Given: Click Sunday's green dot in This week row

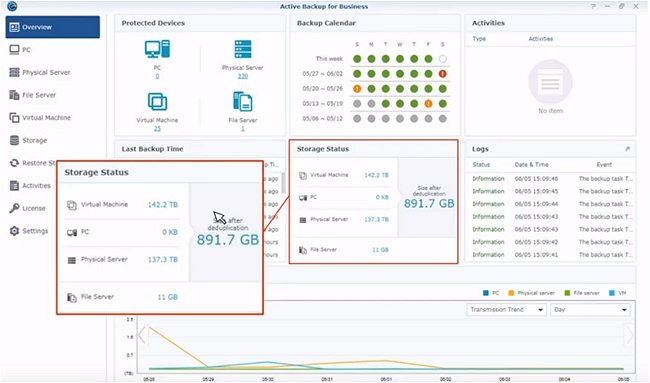Looking at the screenshot, I should (x=357, y=59).
